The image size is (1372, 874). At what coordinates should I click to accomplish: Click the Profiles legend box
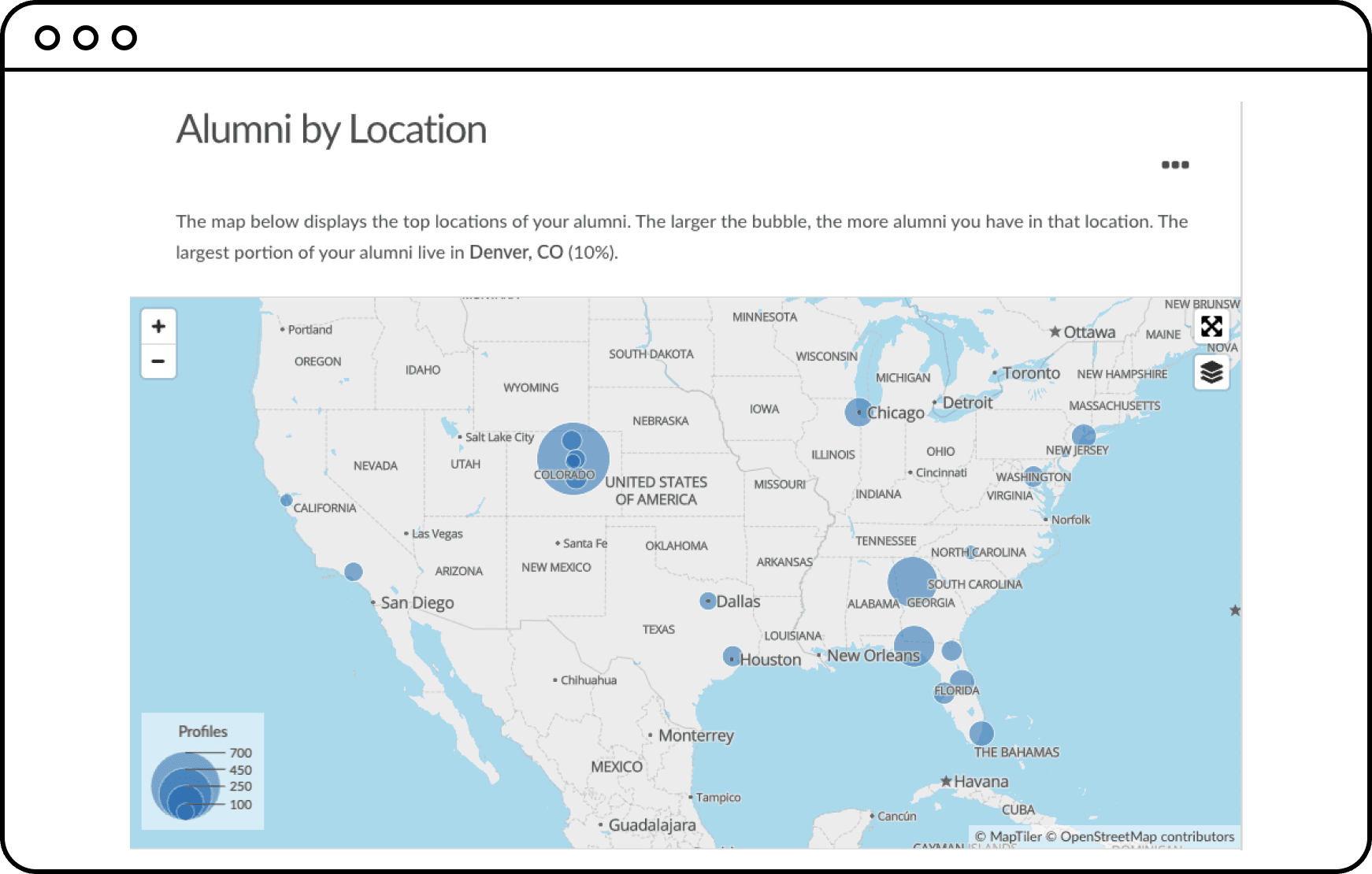[x=202, y=771]
